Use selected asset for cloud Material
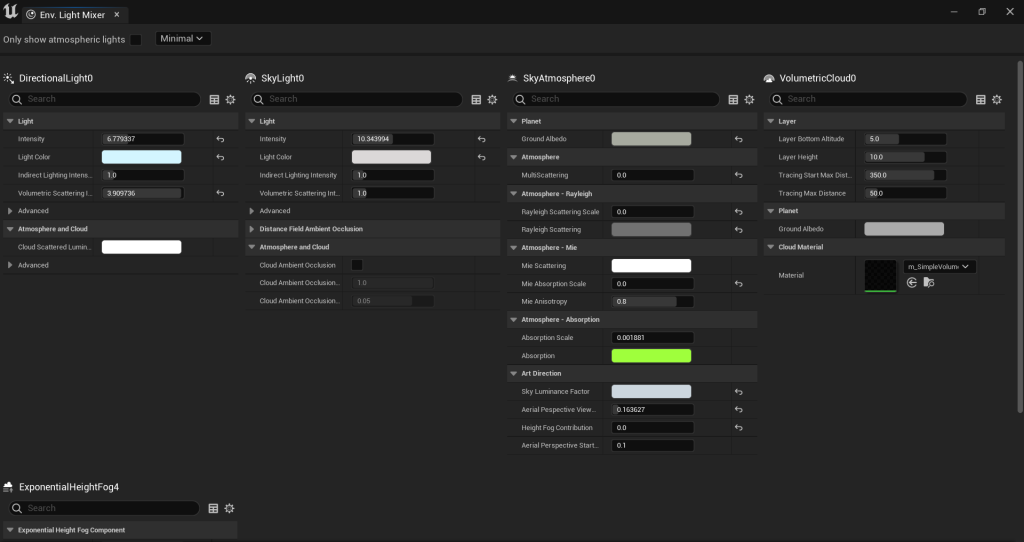 click(911, 283)
